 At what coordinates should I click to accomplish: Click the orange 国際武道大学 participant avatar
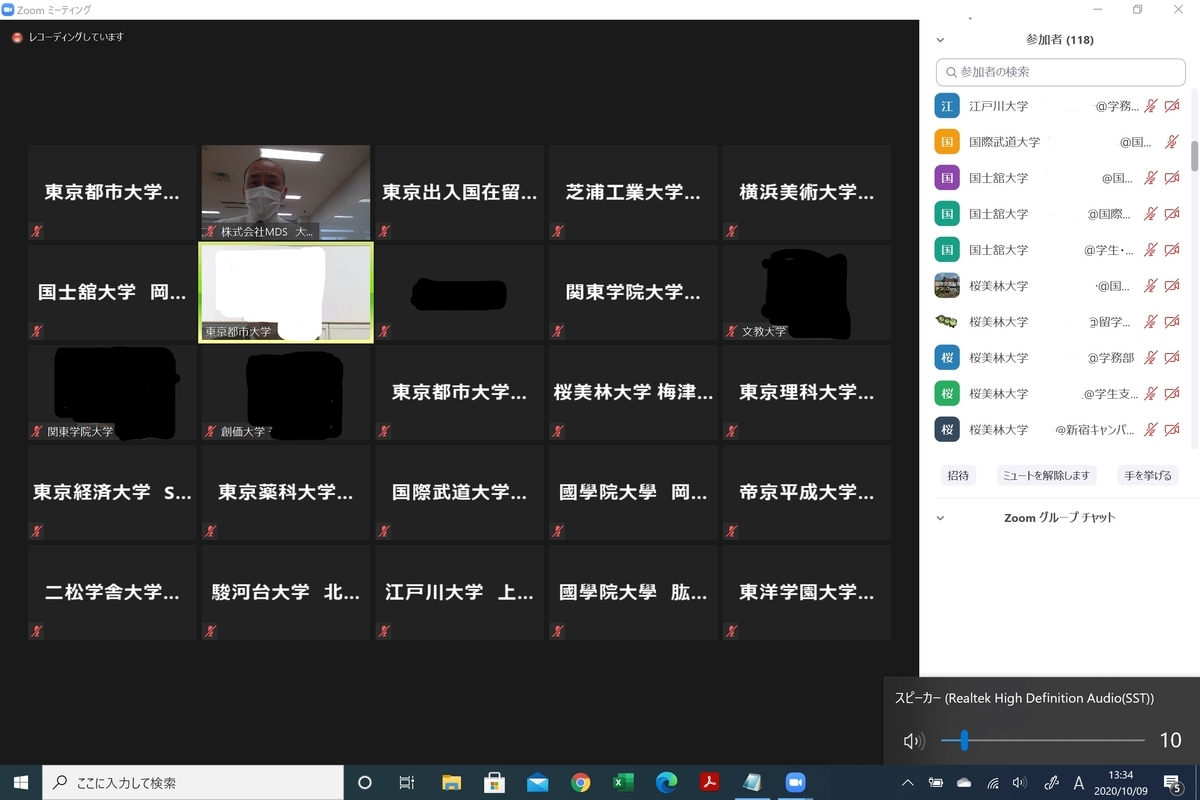[x=947, y=141]
